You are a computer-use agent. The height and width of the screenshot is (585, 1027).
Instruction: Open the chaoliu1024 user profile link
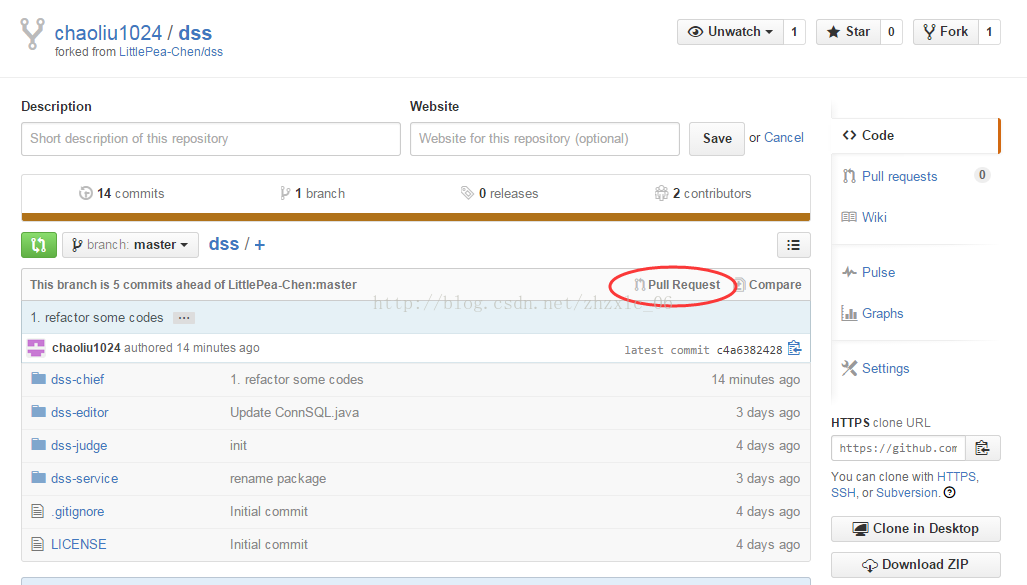(108, 33)
